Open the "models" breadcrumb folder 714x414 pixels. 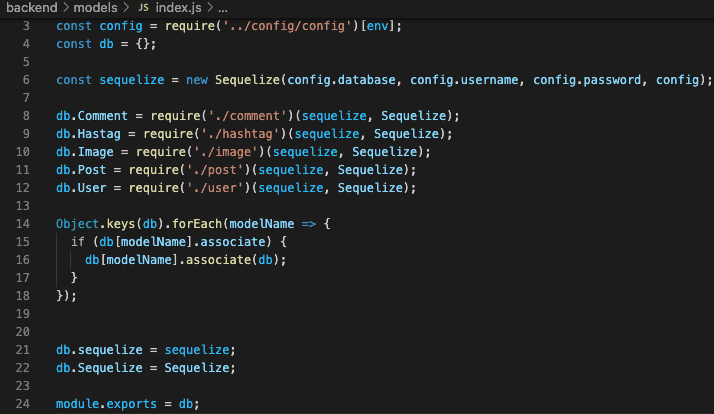(96, 8)
